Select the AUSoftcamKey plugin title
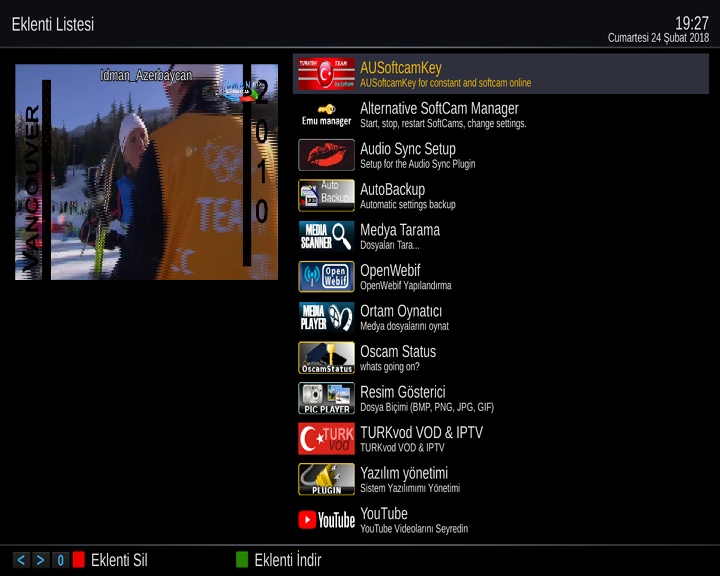Viewport: 720px width, 576px height. point(400,68)
